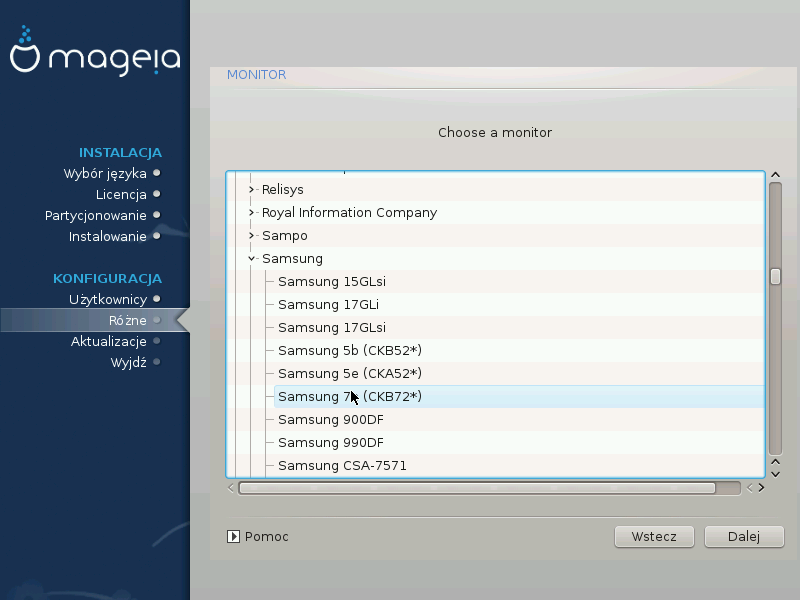This screenshot has height=600, width=800.
Task: Expand the Sampo vendor node
Action: point(251,235)
